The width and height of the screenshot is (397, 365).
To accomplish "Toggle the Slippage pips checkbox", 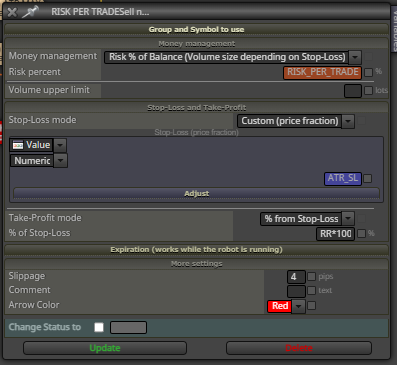I will click(x=311, y=276).
